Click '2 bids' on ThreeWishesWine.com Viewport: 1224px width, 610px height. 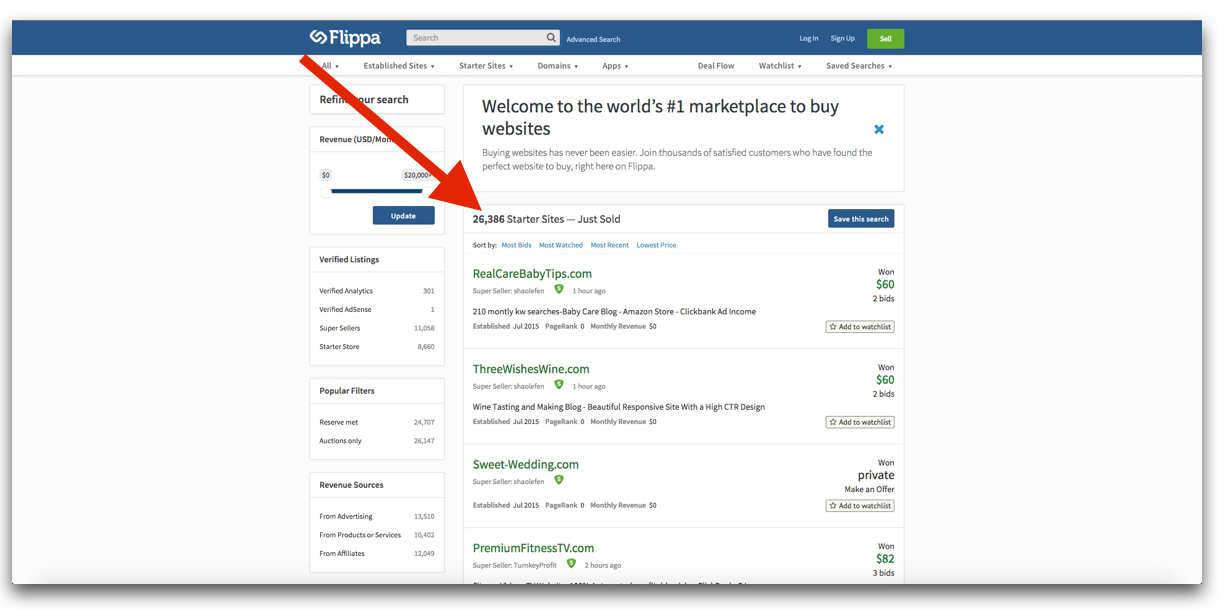(x=883, y=394)
